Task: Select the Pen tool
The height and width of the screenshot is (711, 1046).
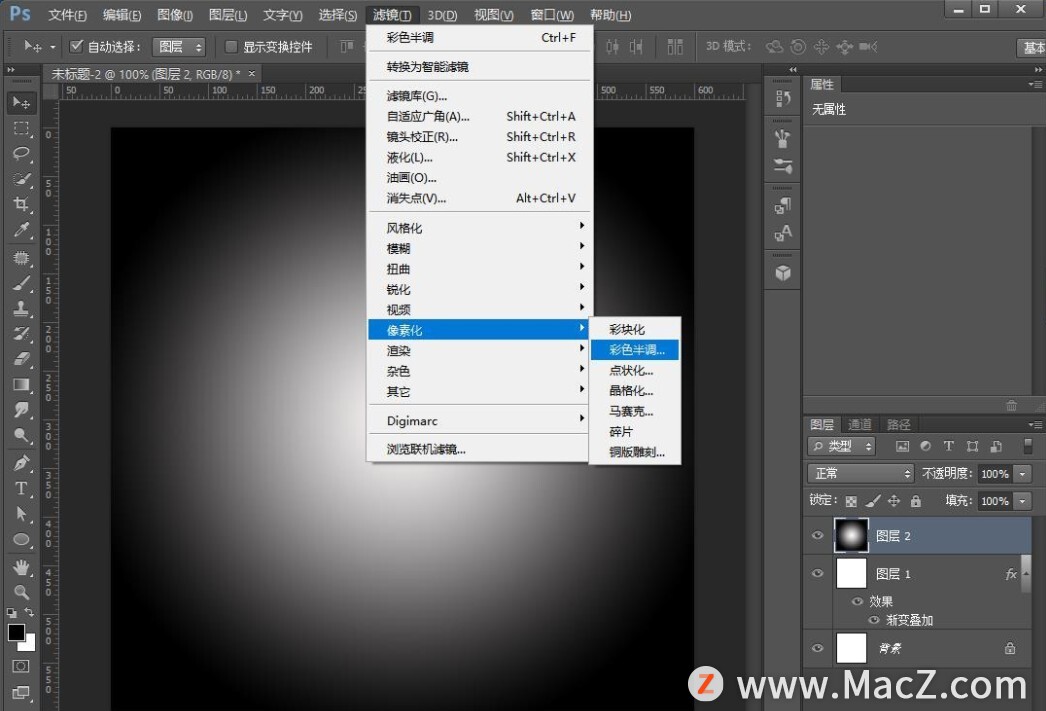Action: (x=21, y=462)
